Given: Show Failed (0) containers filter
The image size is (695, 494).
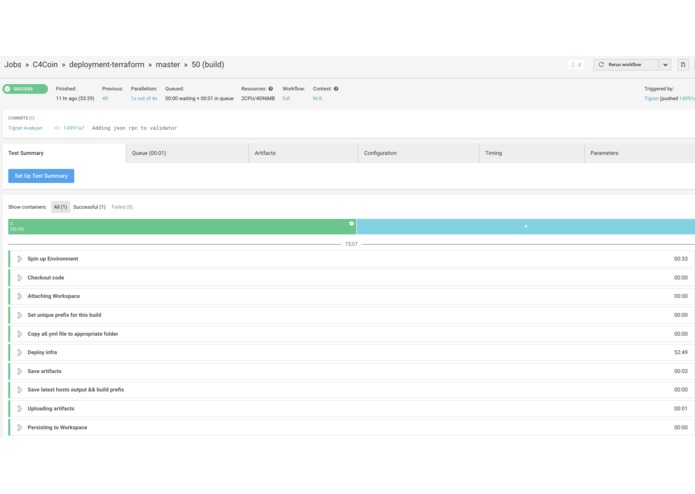Looking at the screenshot, I should (122, 207).
